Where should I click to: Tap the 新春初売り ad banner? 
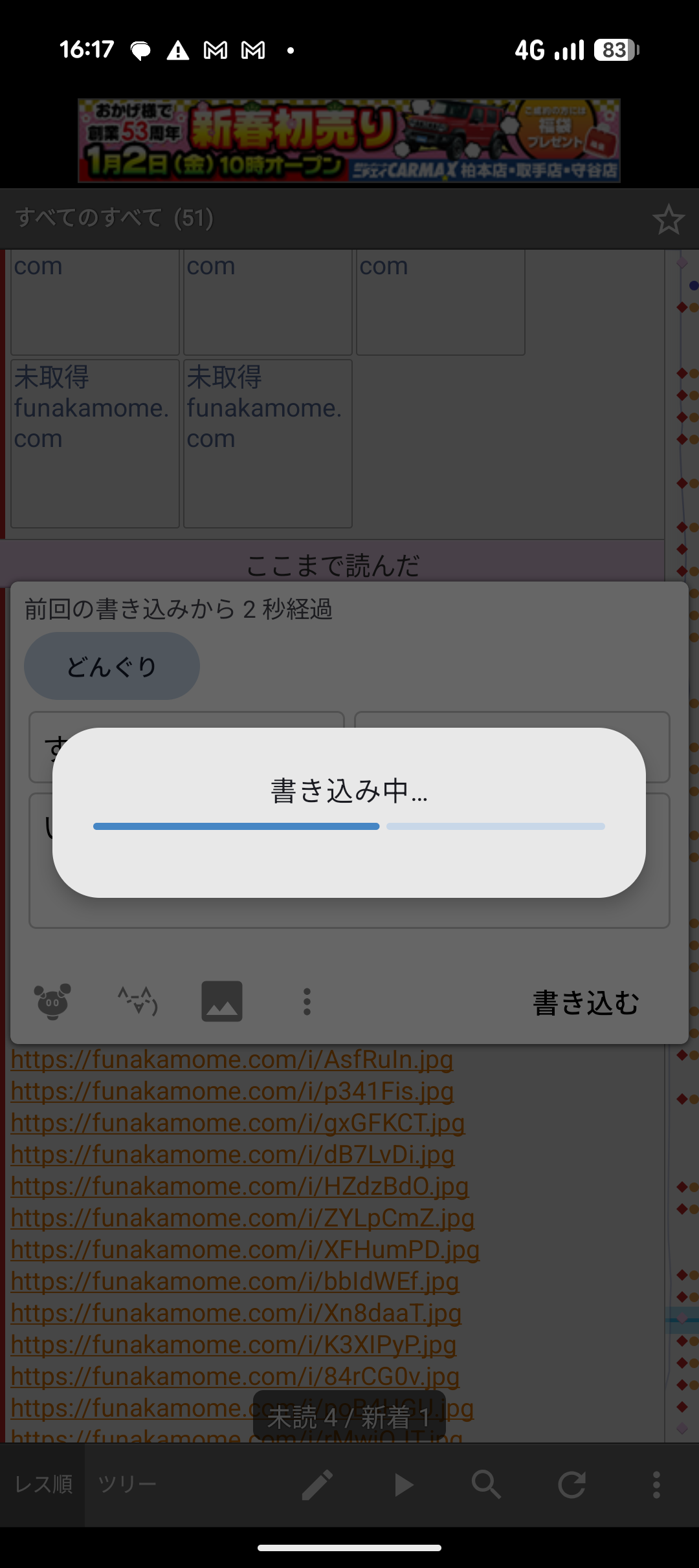point(349,140)
